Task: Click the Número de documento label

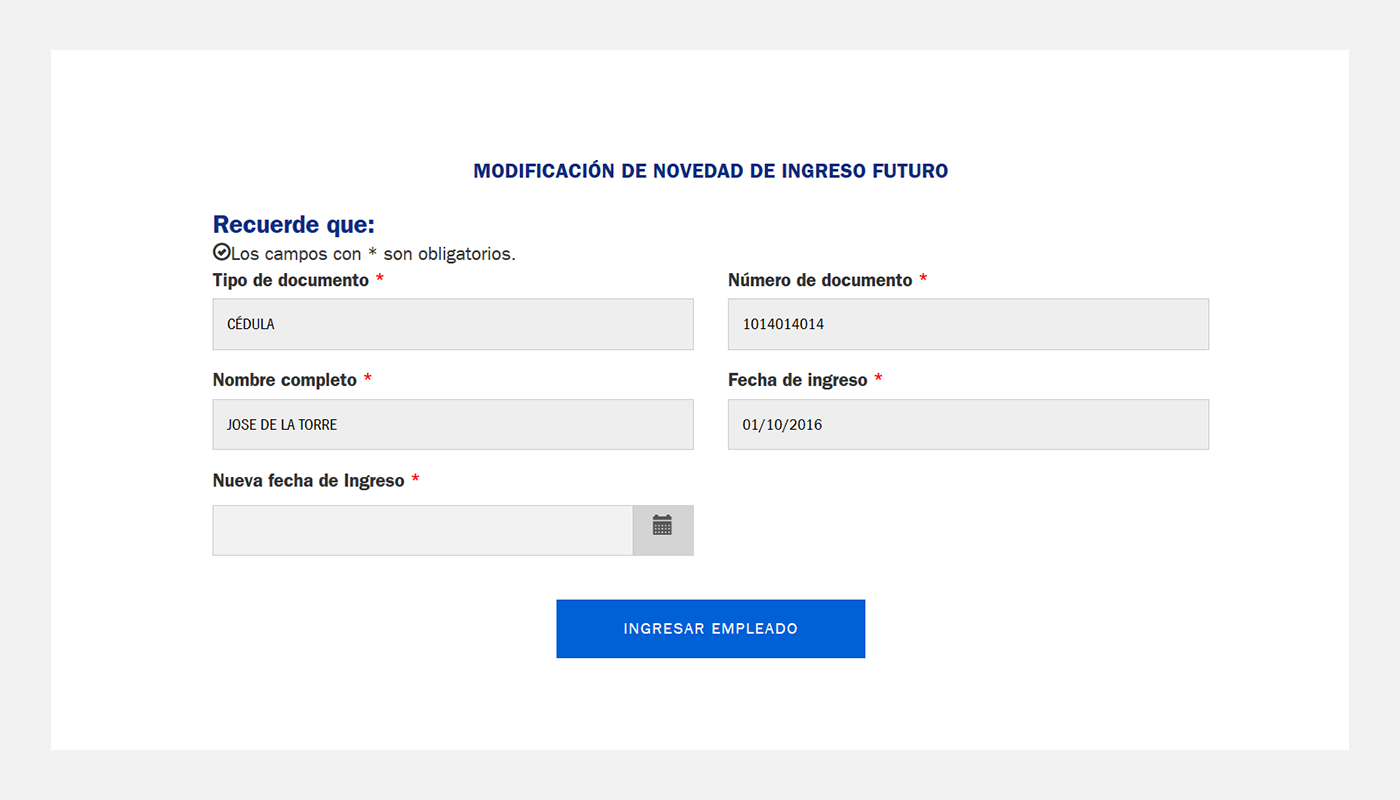Action: (x=820, y=281)
